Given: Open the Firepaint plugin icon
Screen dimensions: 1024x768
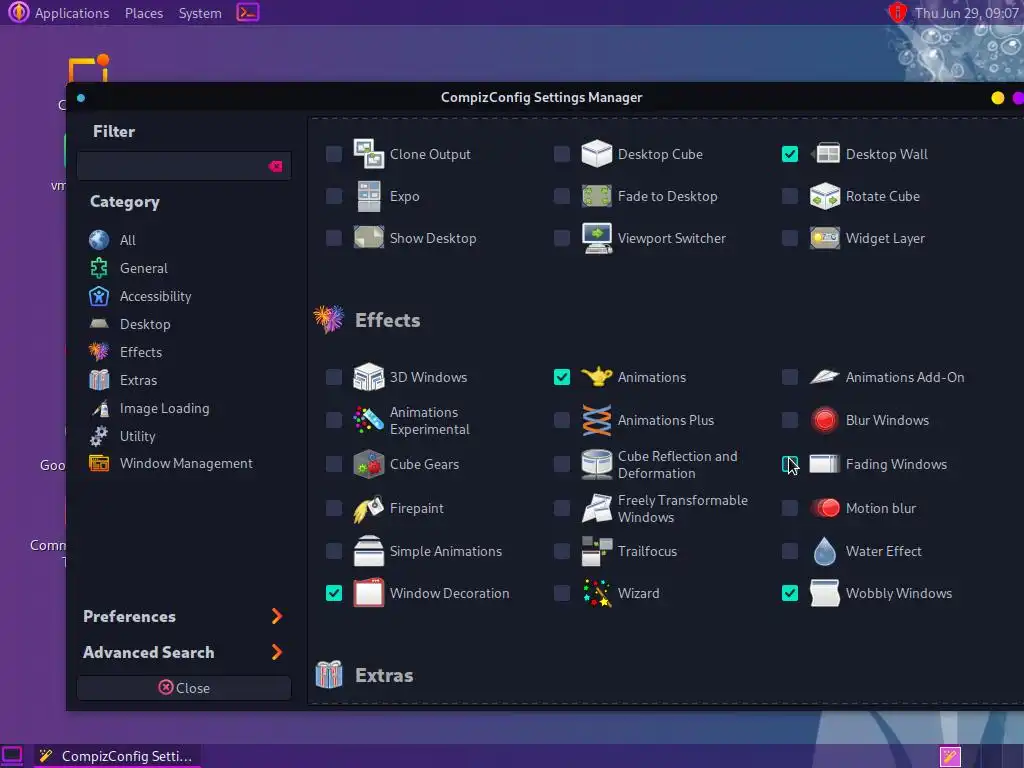Looking at the screenshot, I should pos(368,508).
